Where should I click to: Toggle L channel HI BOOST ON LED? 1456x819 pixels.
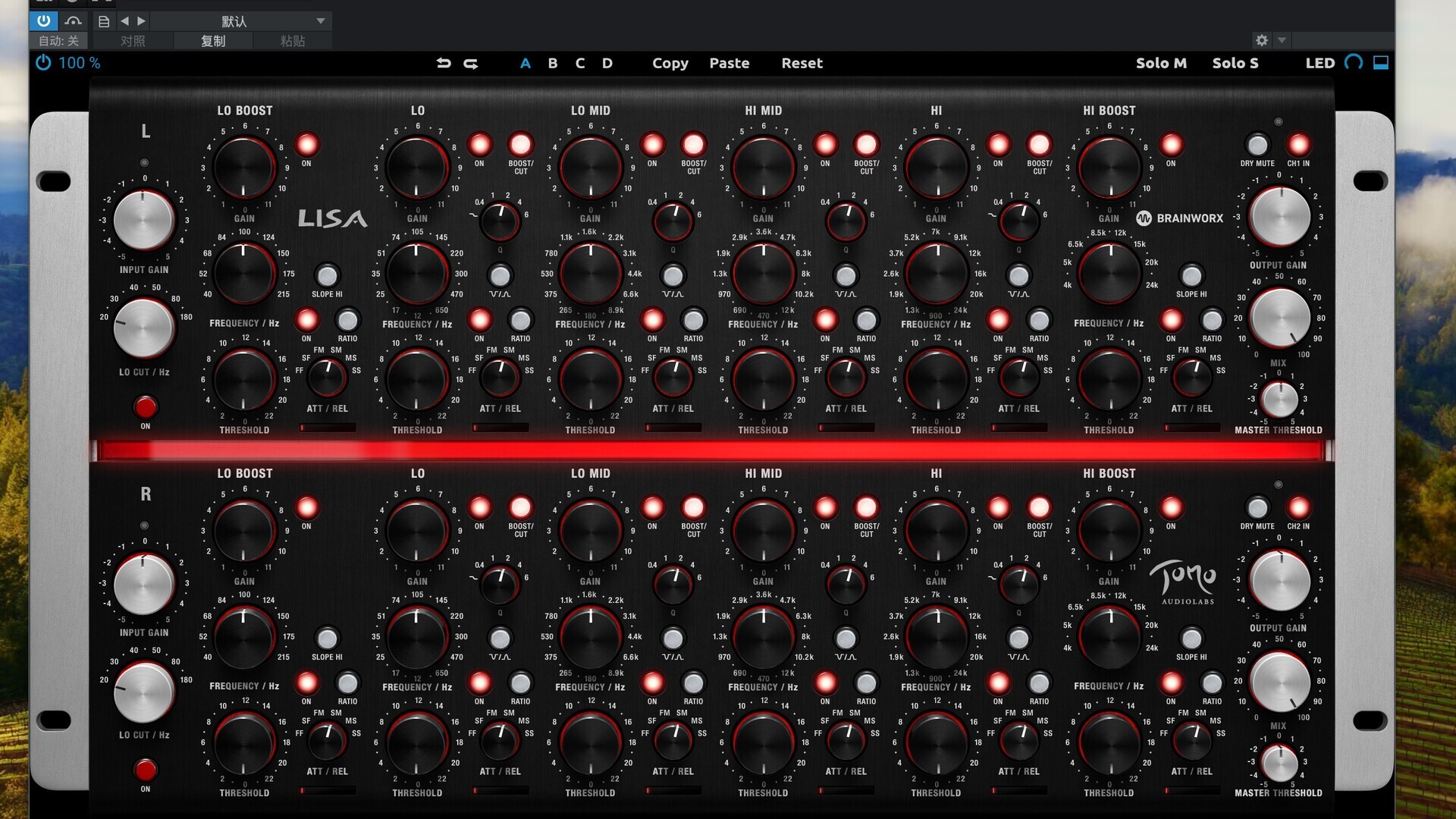pos(1171,144)
